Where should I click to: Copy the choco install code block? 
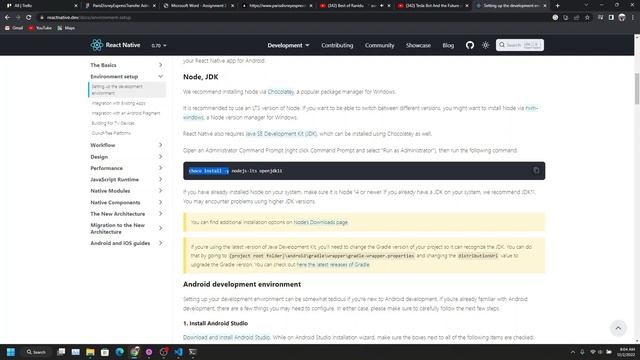(x=536, y=171)
